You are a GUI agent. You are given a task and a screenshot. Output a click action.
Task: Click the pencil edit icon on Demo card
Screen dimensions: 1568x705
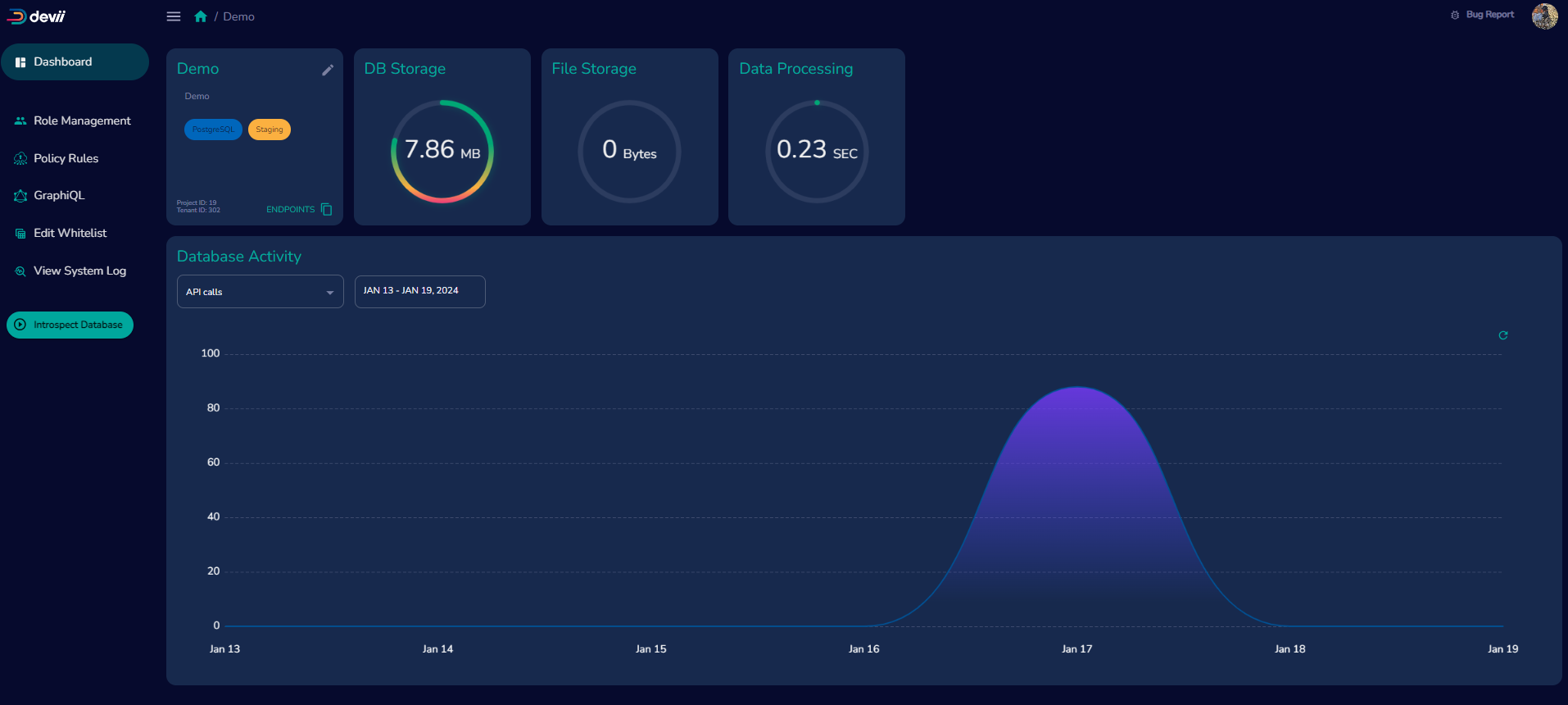(x=328, y=70)
